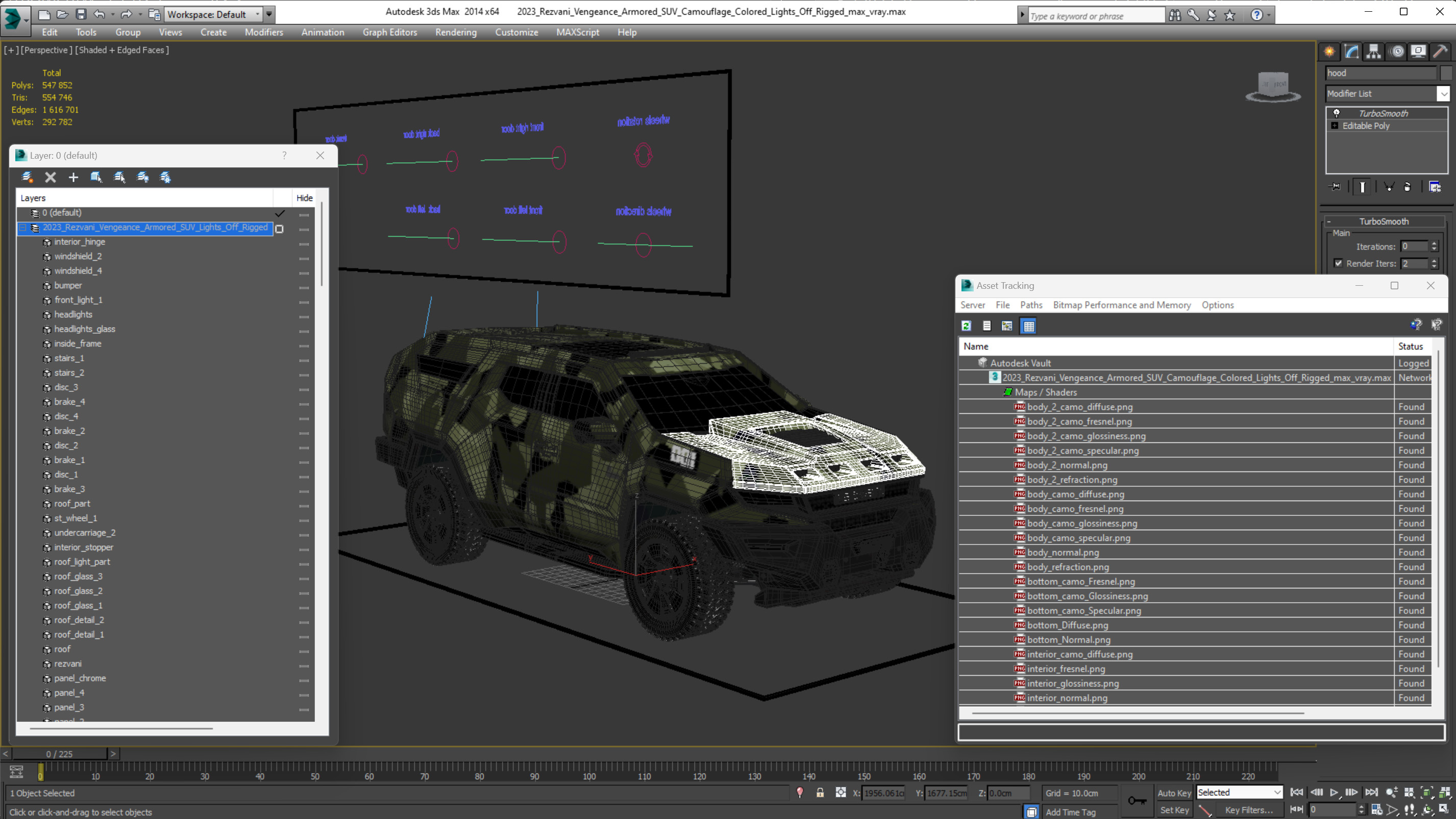This screenshot has width=1456, height=819.
Task: Click the time slider 0 / 225 handle
Action: pos(59,754)
